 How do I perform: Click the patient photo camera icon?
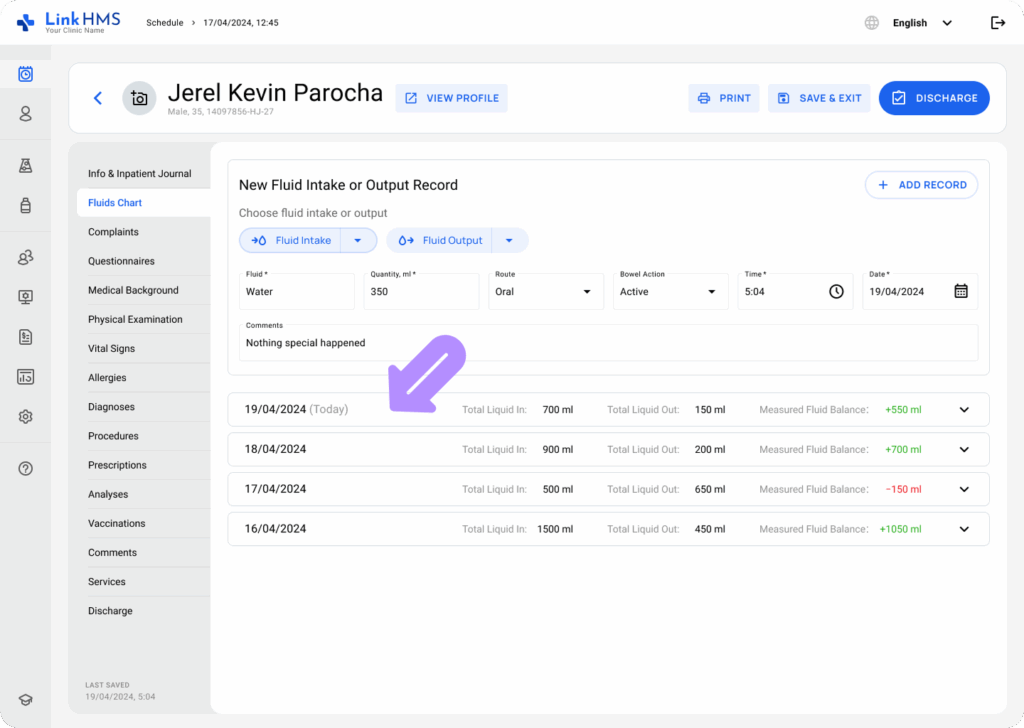[x=139, y=98]
